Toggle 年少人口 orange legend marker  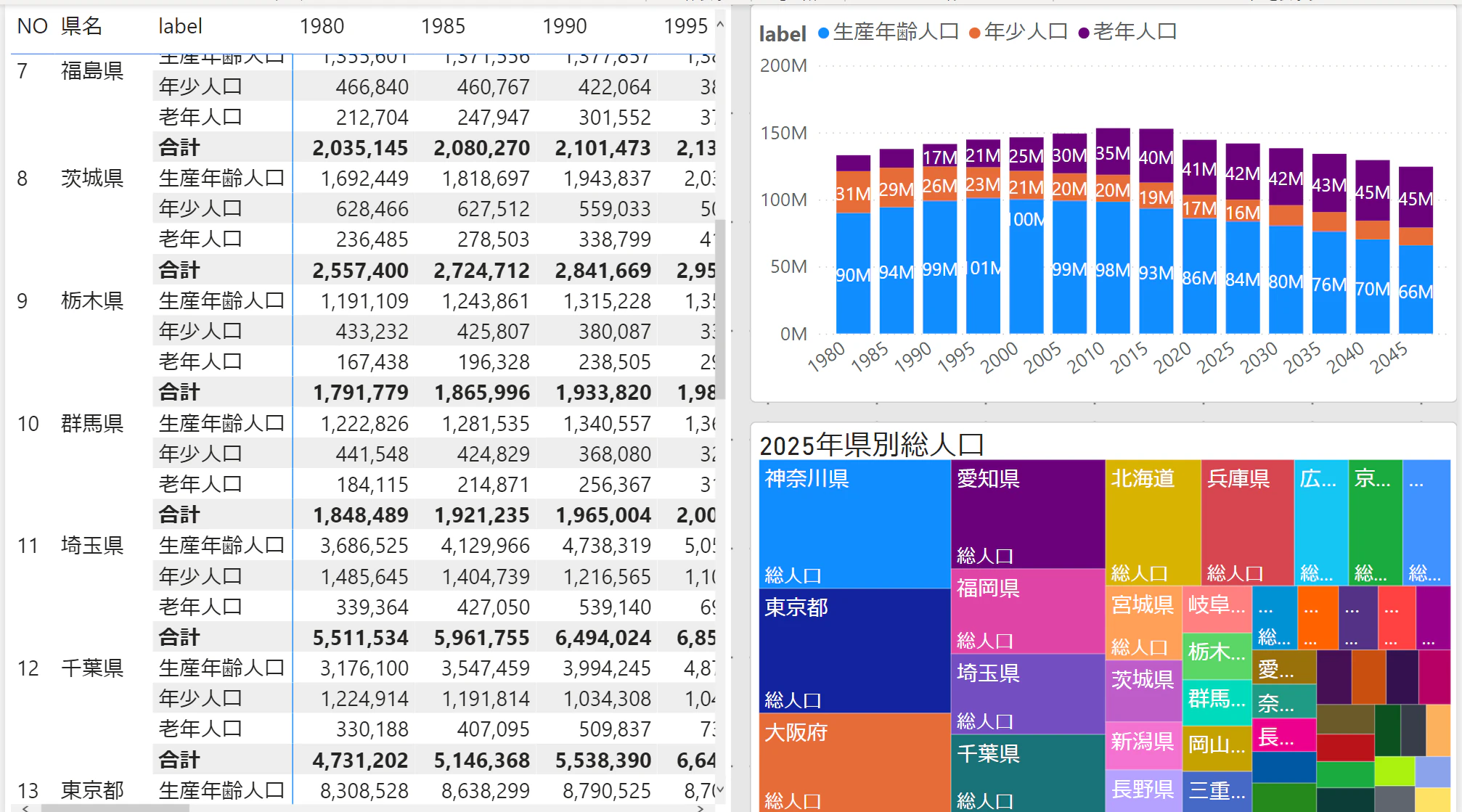point(975,33)
